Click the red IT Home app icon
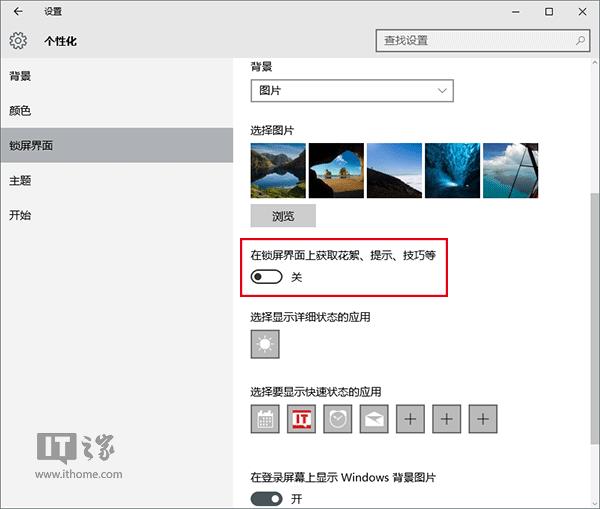Viewport: 600px width, 509px height. (x=302, y=420)
